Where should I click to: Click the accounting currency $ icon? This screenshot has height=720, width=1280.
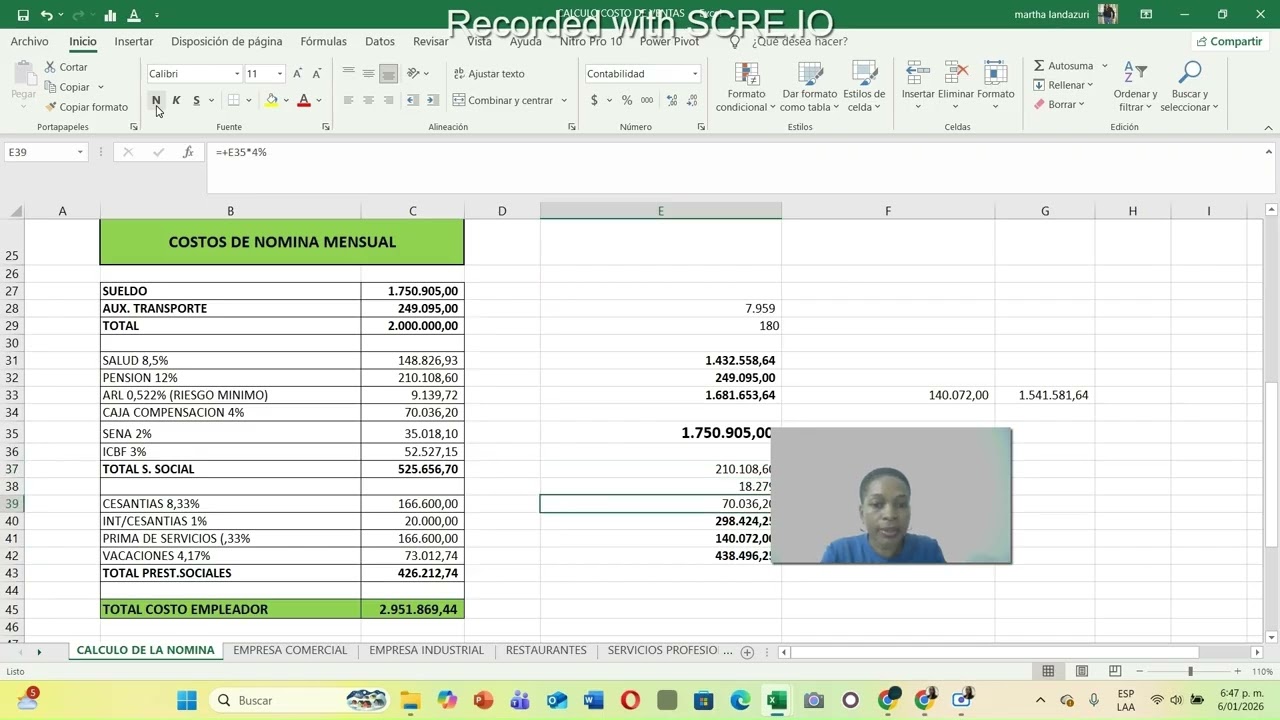click(x=594, y=100)
